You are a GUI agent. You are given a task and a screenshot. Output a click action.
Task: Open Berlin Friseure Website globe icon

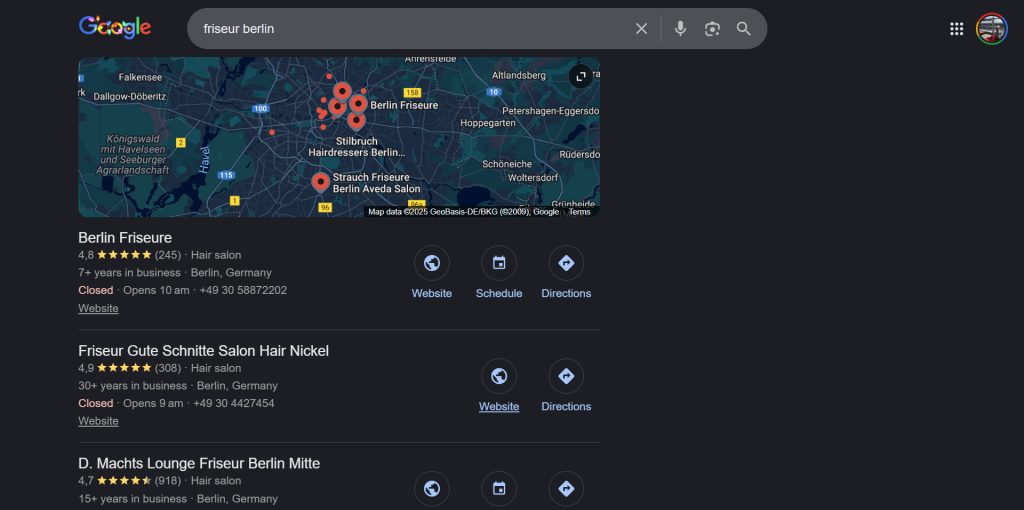[432, 264]
